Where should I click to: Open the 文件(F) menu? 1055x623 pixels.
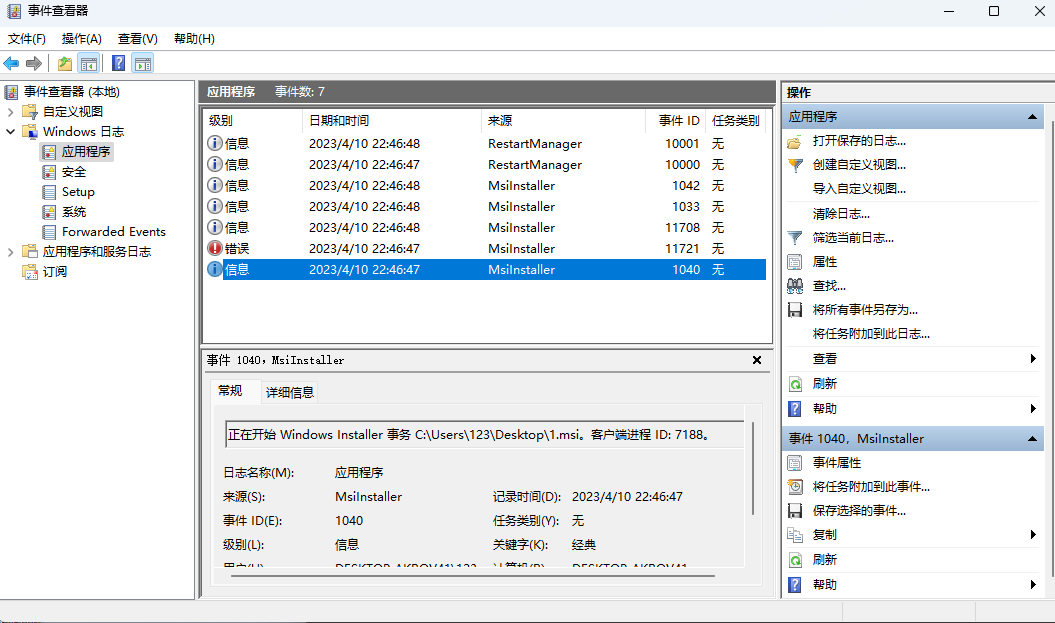tap(27, 39)
